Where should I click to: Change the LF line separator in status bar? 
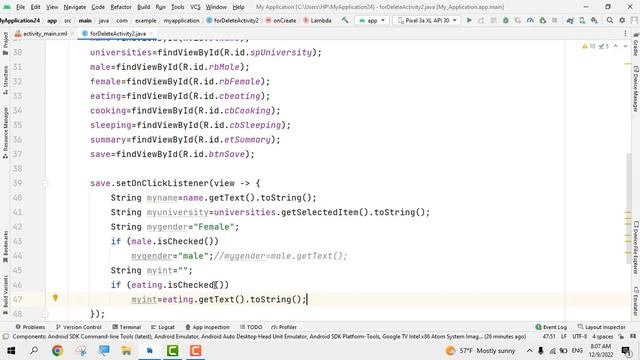coord(564,337)
